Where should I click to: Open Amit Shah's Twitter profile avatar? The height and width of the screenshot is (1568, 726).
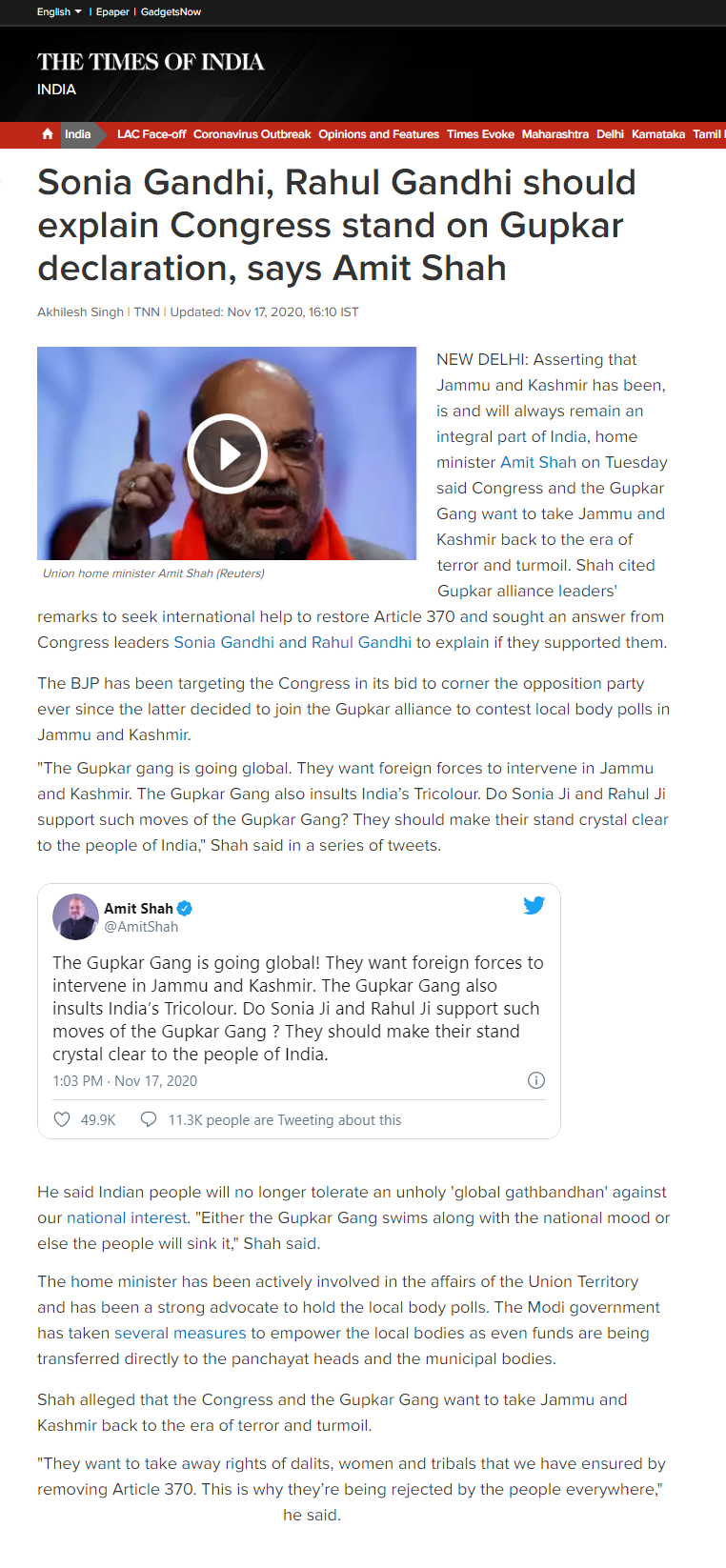point(75,916)
